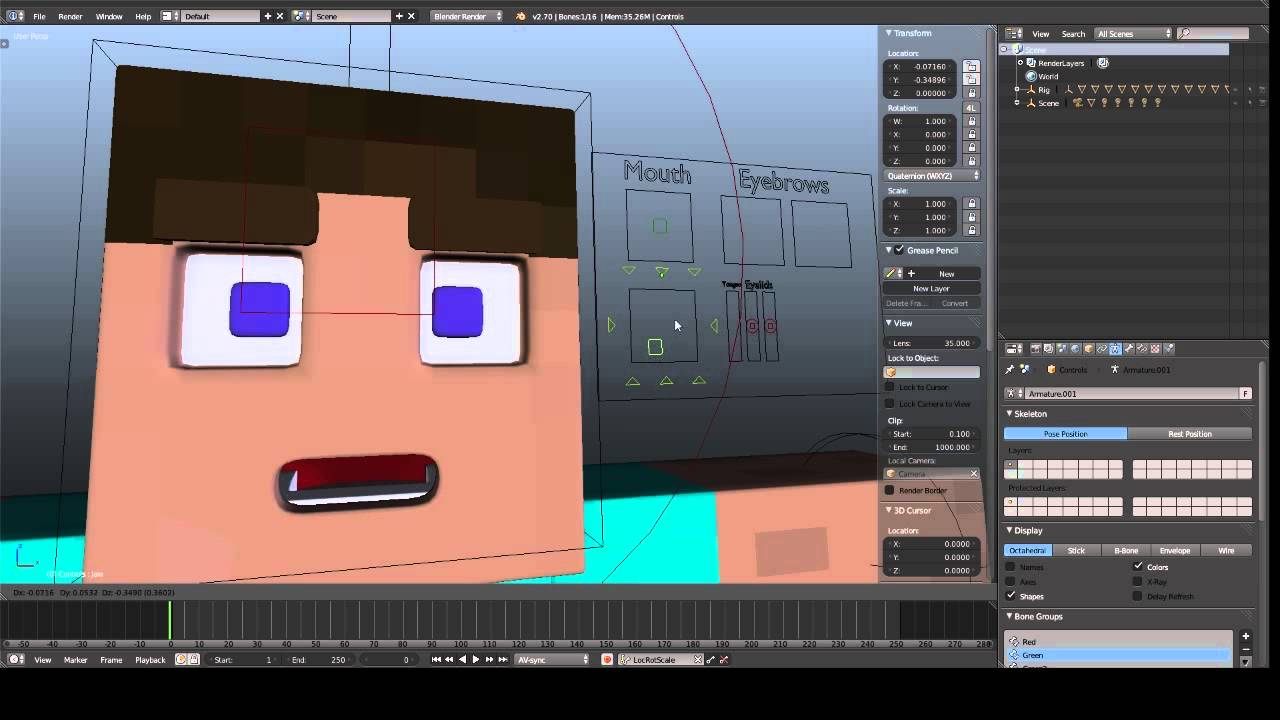The image size is (1280, 720).
Task: Open the timeline Playback menu
Action: pos(150,660)
